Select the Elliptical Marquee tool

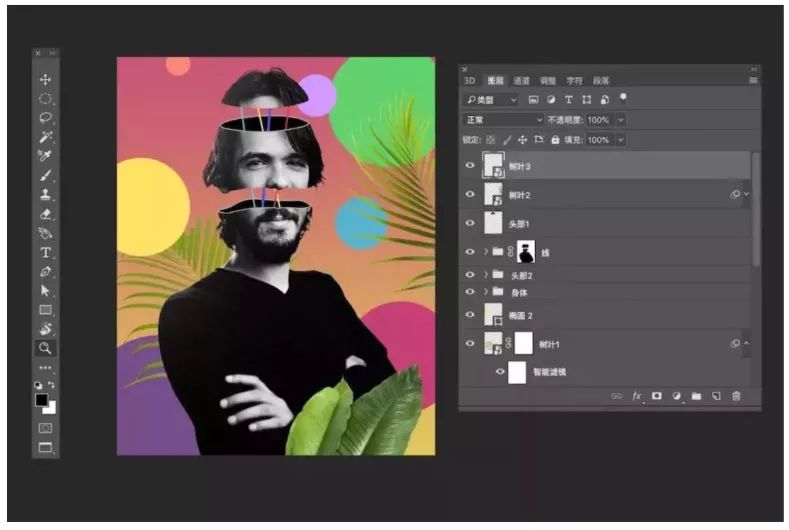(45, 99)
